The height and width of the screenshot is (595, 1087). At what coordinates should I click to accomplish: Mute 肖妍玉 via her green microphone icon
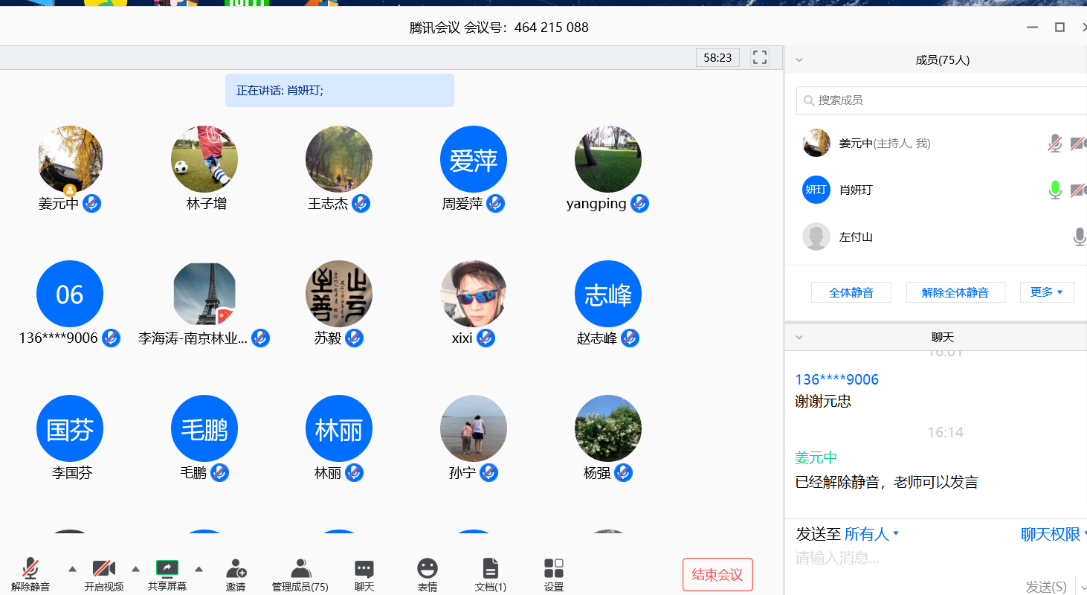(x=1054, y=189)
